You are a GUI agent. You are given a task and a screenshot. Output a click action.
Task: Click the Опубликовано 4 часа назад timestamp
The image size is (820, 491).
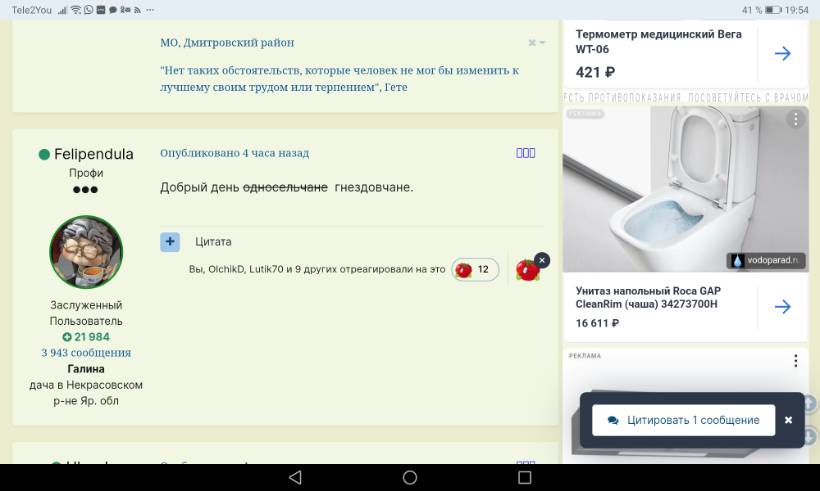234,153
